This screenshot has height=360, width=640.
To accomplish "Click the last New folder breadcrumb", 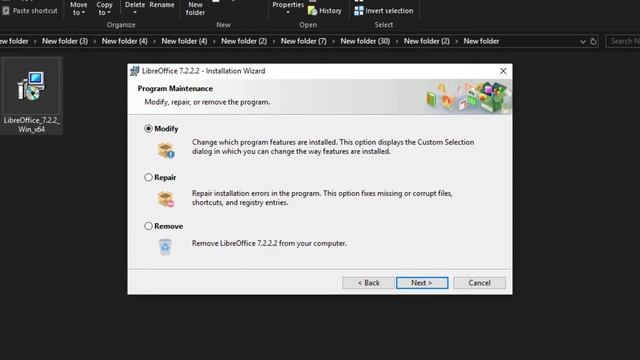I will pyautogui.click(x=481, y=41).
